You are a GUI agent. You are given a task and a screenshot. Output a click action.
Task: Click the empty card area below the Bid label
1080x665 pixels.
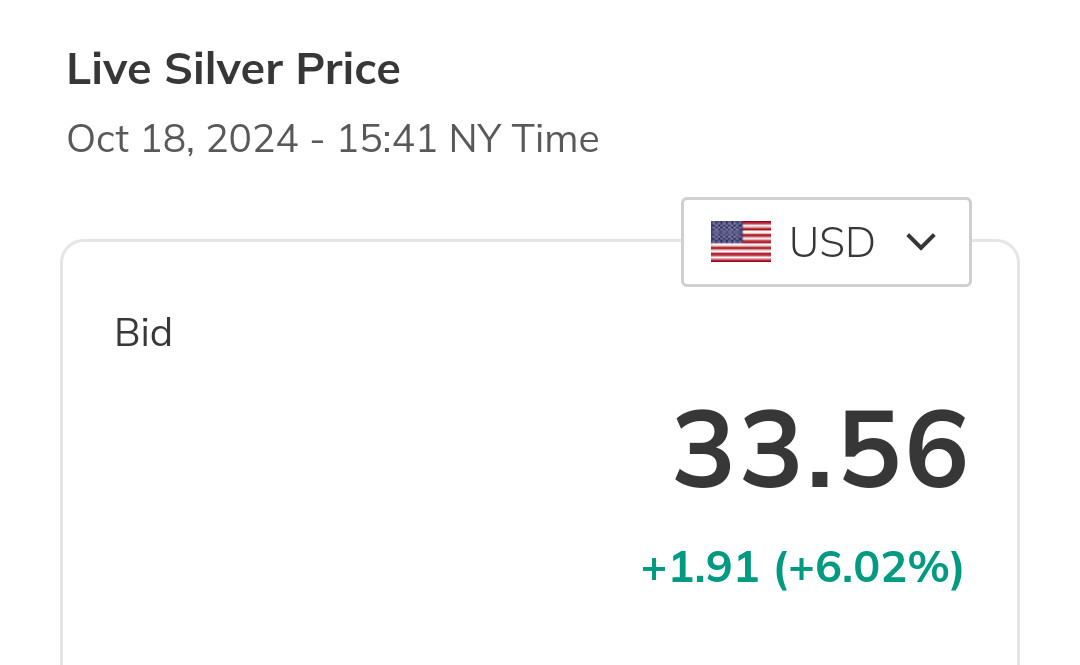[x=300, y=480]
